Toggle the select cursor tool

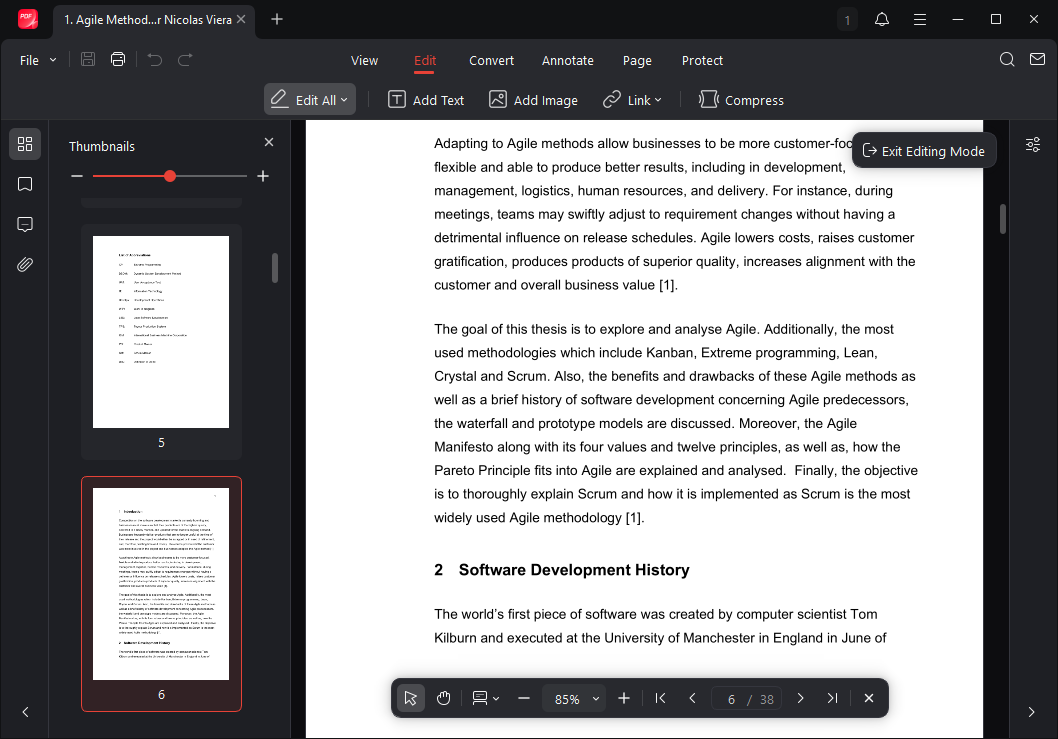coord(410,698)
